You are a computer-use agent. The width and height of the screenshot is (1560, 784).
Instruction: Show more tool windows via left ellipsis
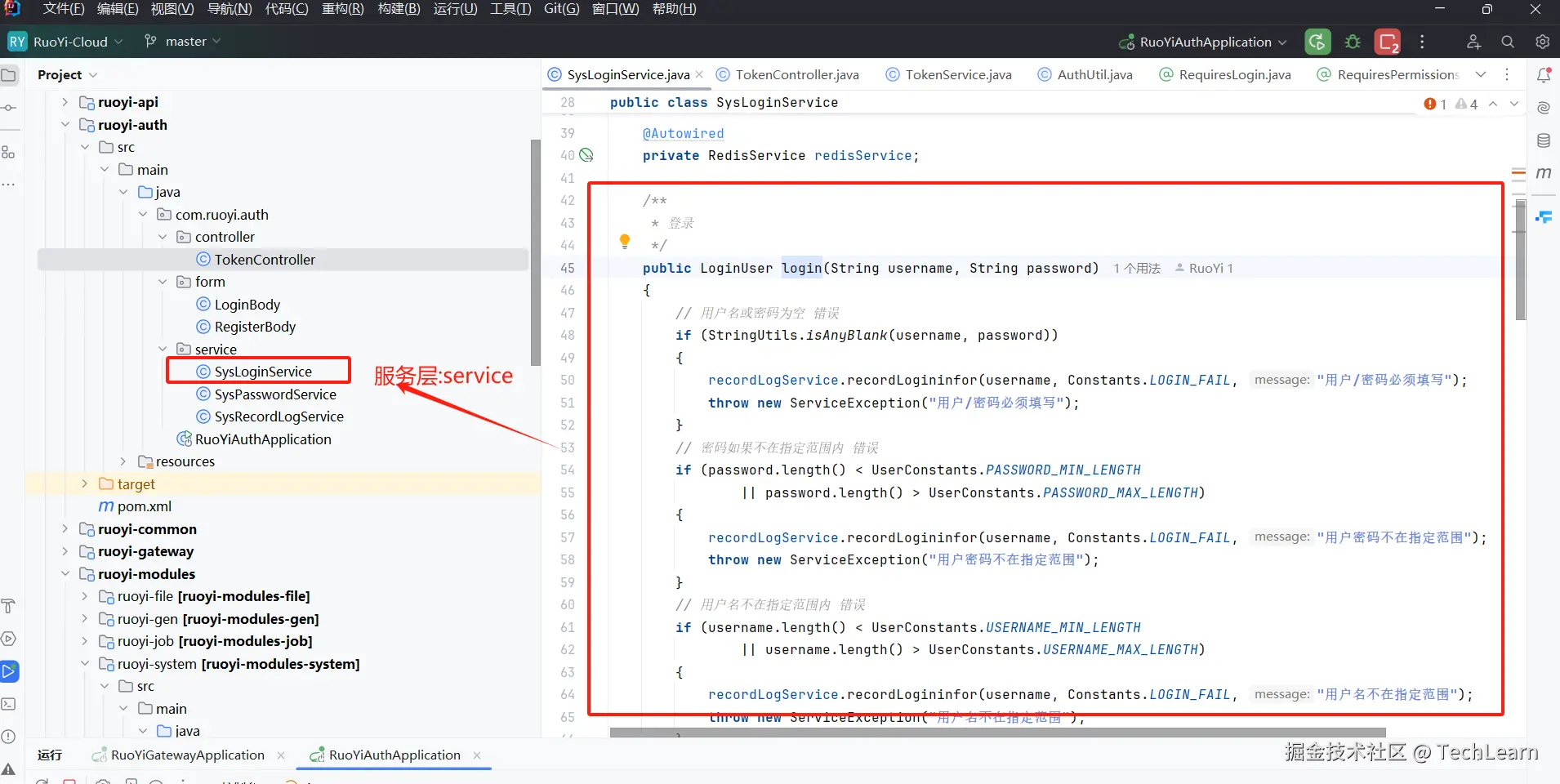(x=9, y=185)
